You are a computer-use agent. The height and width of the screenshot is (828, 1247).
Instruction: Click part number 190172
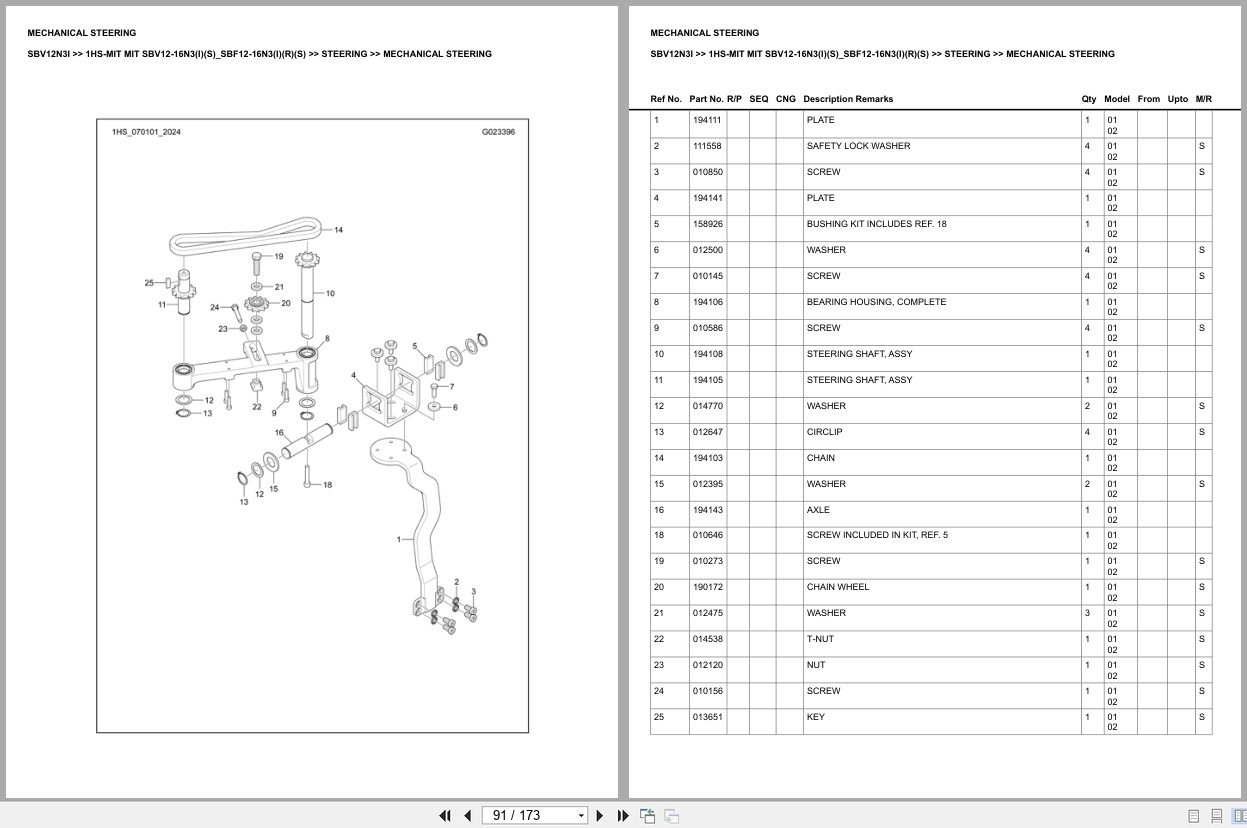707,587
